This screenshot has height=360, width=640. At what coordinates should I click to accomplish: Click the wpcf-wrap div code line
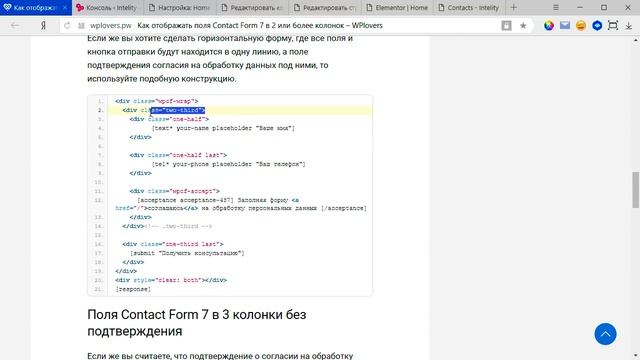click(157, 101)
